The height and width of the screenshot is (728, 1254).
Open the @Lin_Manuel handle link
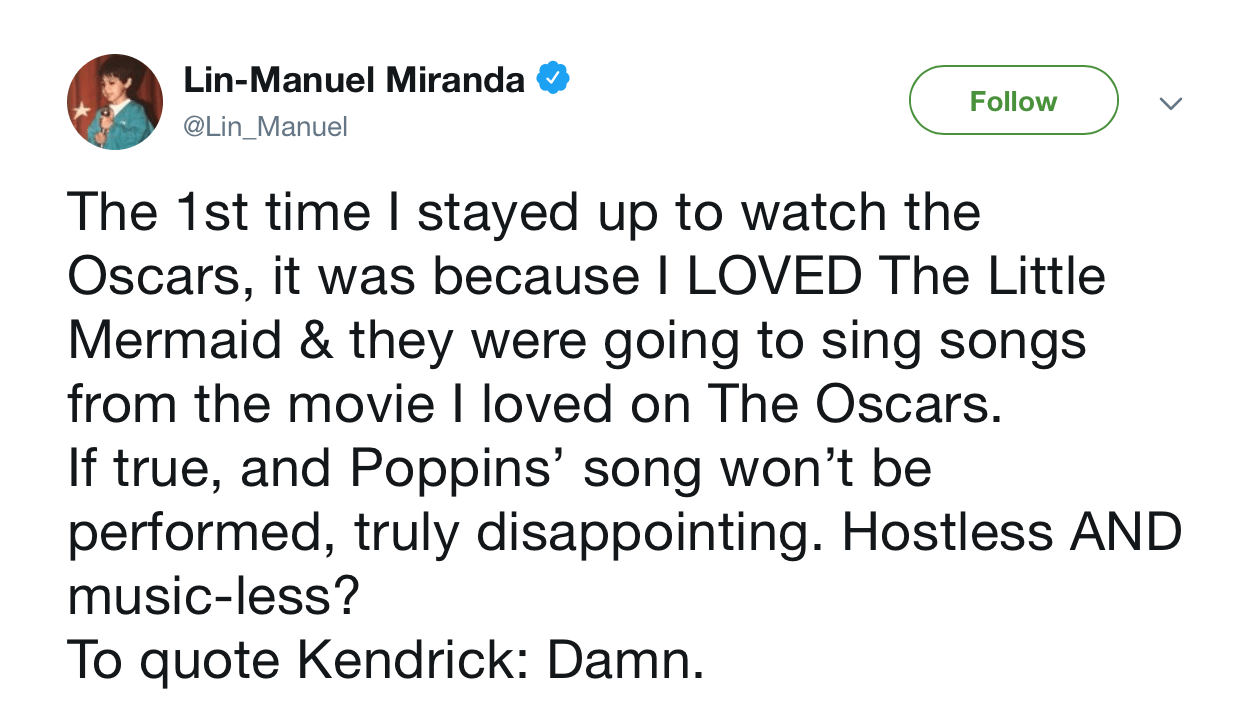click(265, 127)
